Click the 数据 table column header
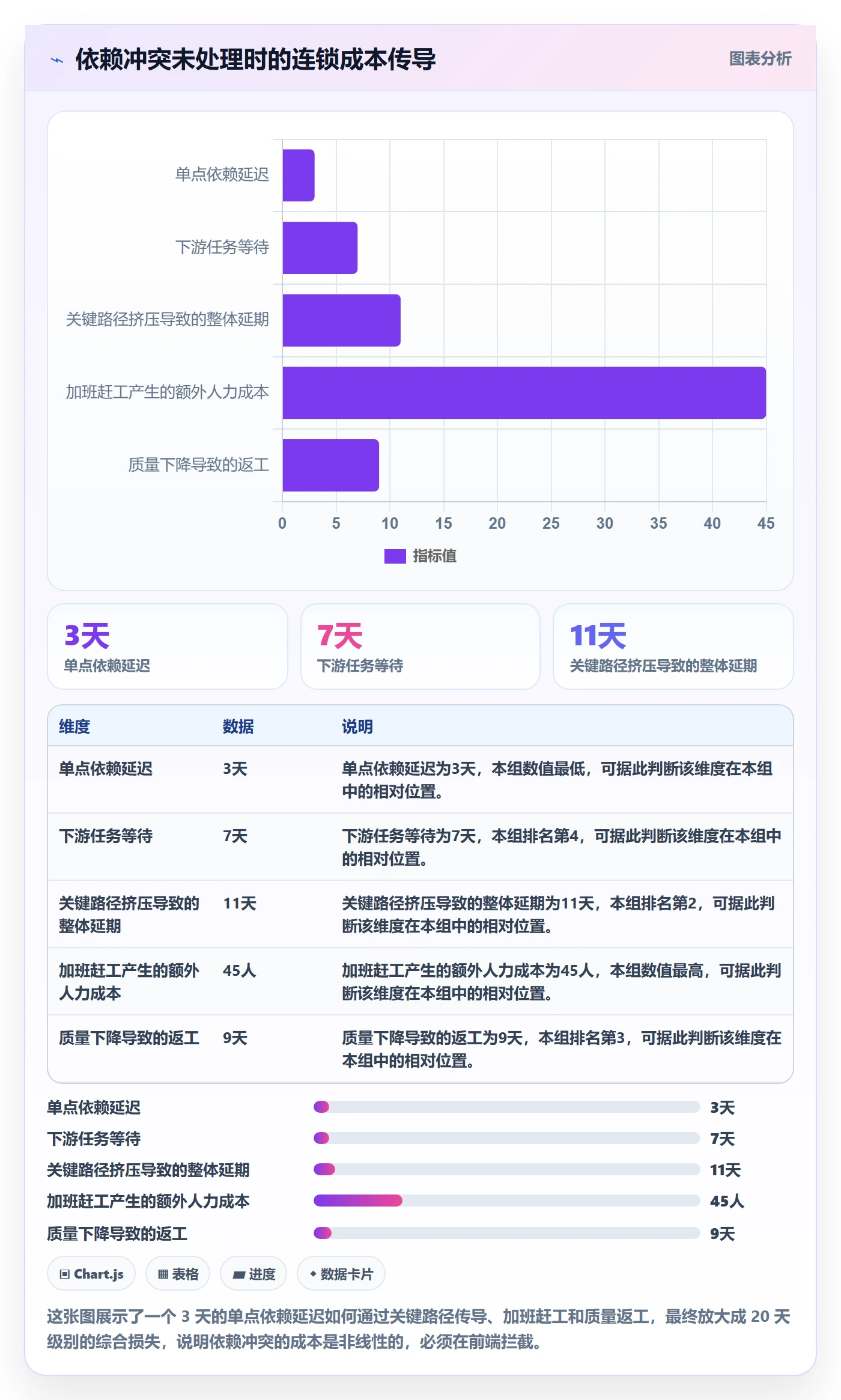Image resolution: width=841 pixels, height=1400 pixels. point(238,726)
